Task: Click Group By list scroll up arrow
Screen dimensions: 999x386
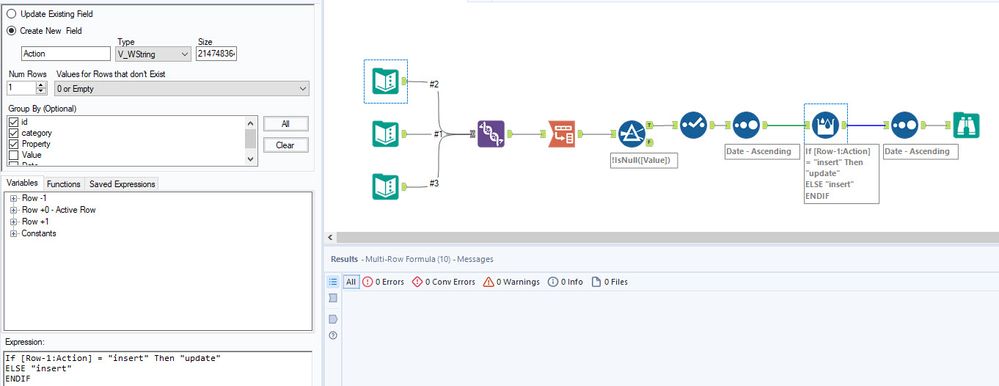Action: 250,123
